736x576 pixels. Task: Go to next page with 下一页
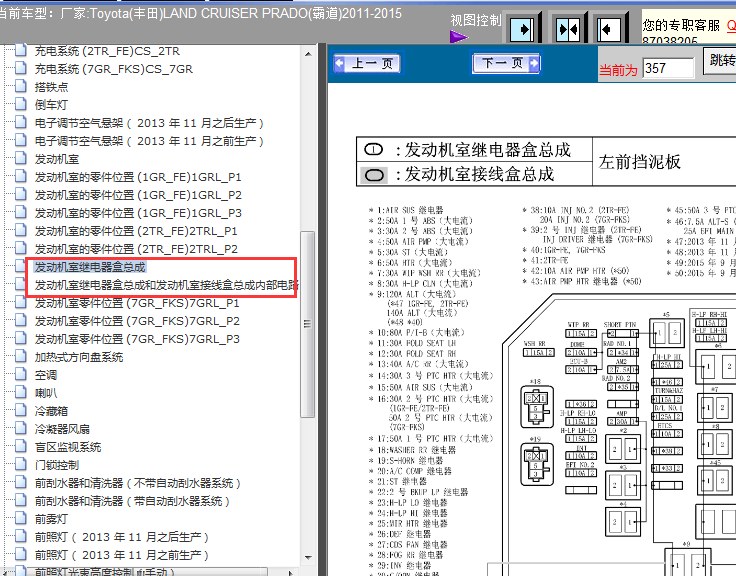click(506, 64)
